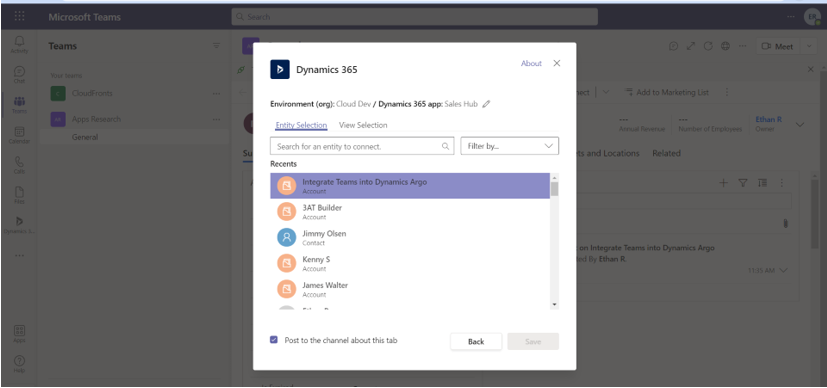Click the timeline filter funnel icon
Screen dimensions: 827x388
tap(743, 183)
